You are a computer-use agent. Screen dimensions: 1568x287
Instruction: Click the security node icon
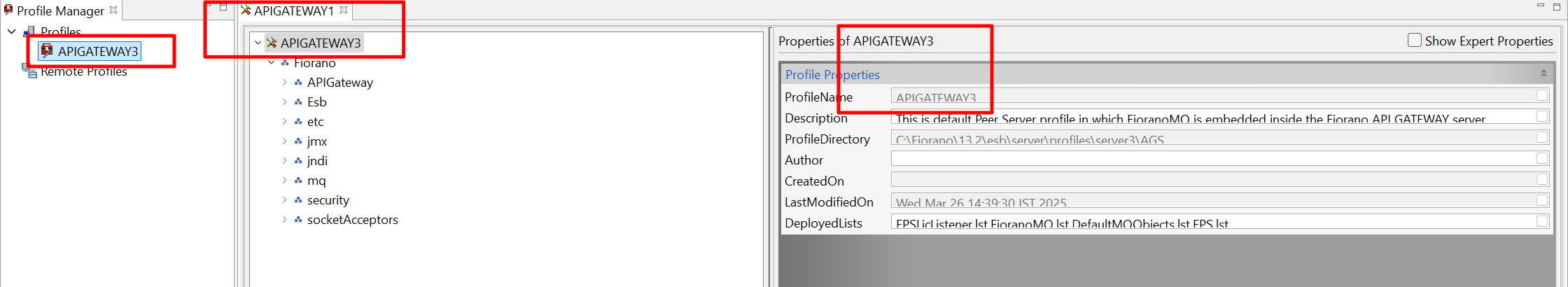[298, 200]
